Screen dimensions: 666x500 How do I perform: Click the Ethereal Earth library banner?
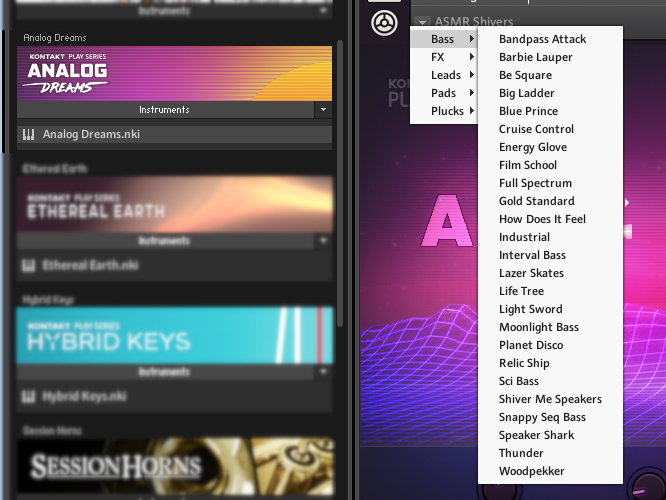coord(174,205)
